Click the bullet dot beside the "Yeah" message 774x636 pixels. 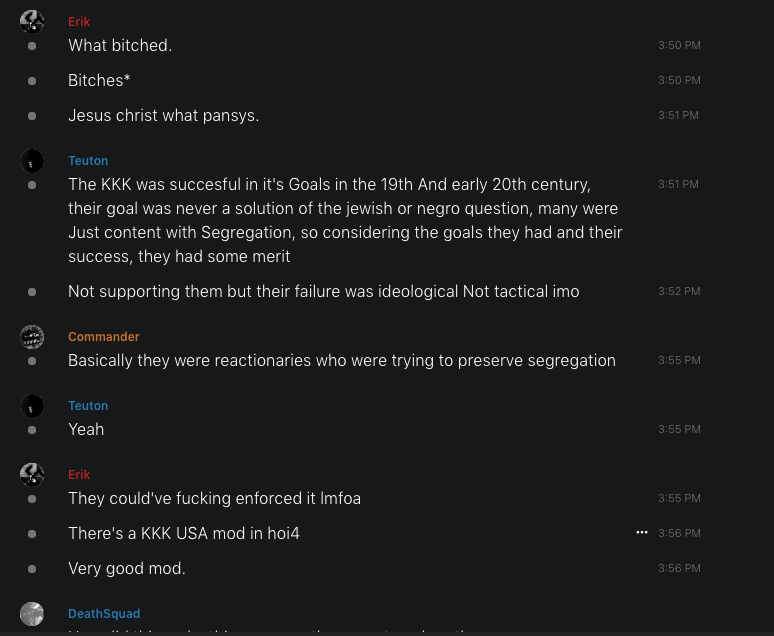[32, 430]
